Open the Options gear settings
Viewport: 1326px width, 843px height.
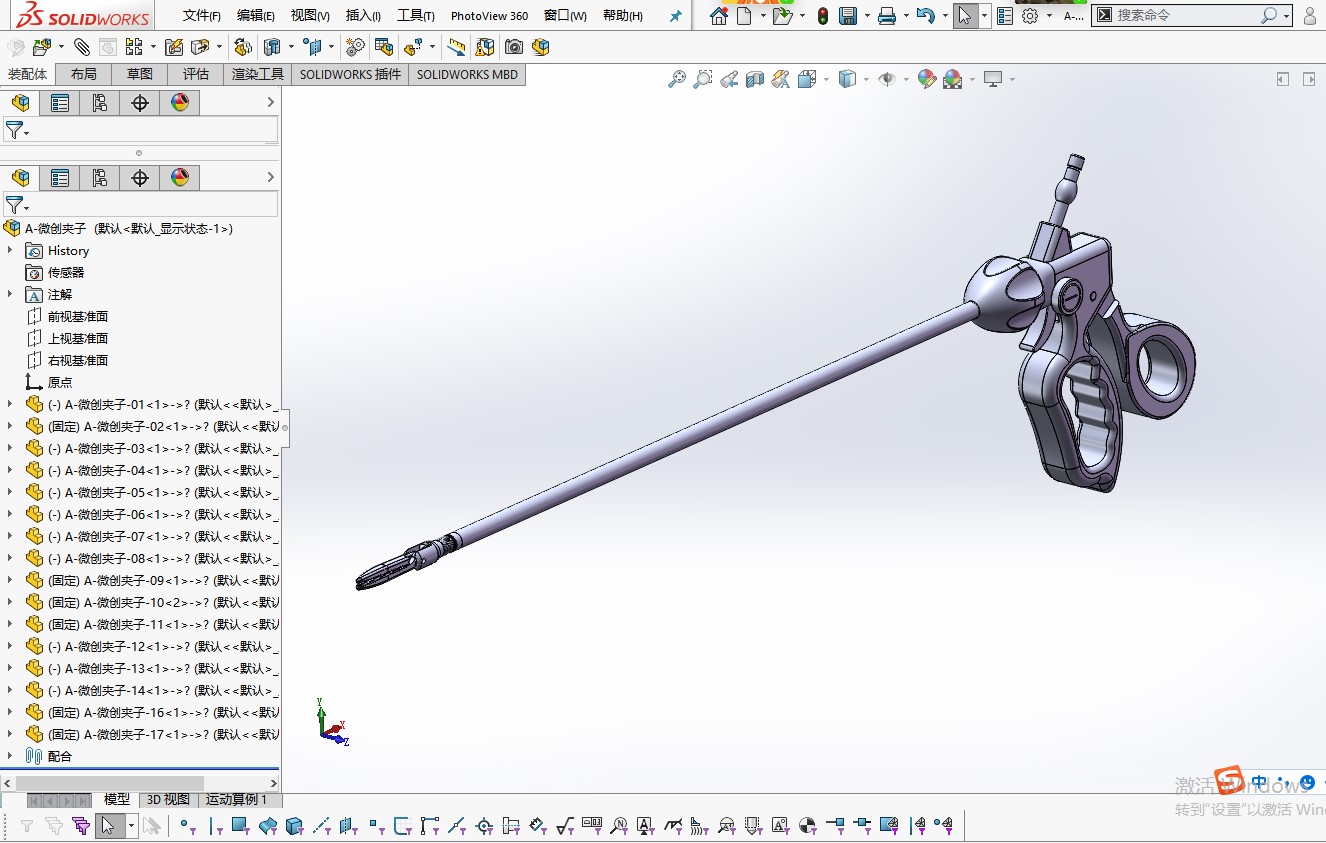tap(1029, 16)
